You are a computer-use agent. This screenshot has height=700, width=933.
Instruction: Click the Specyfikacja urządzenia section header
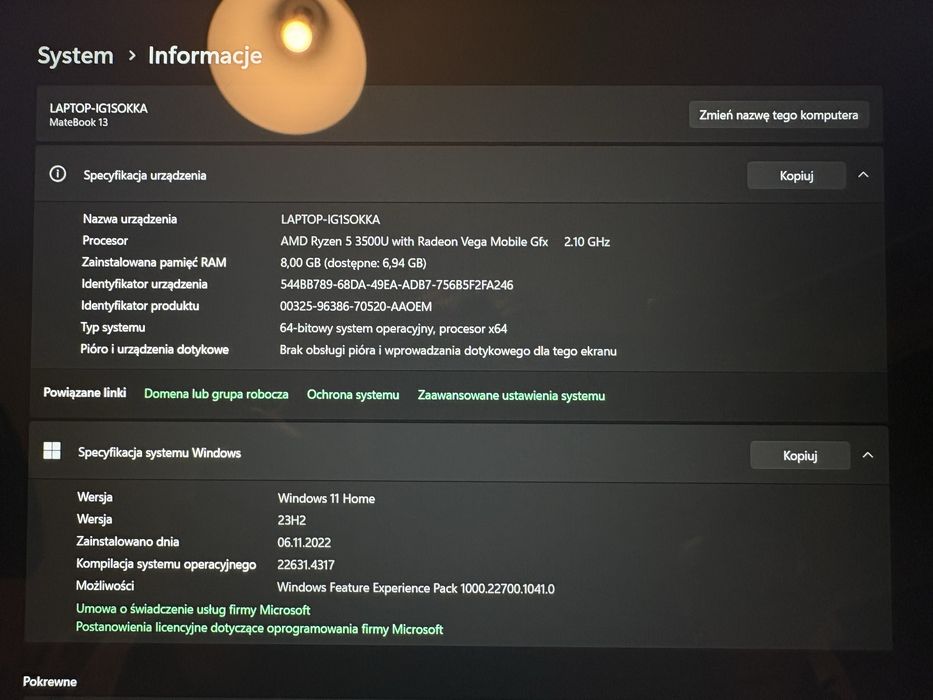(458, 175)
